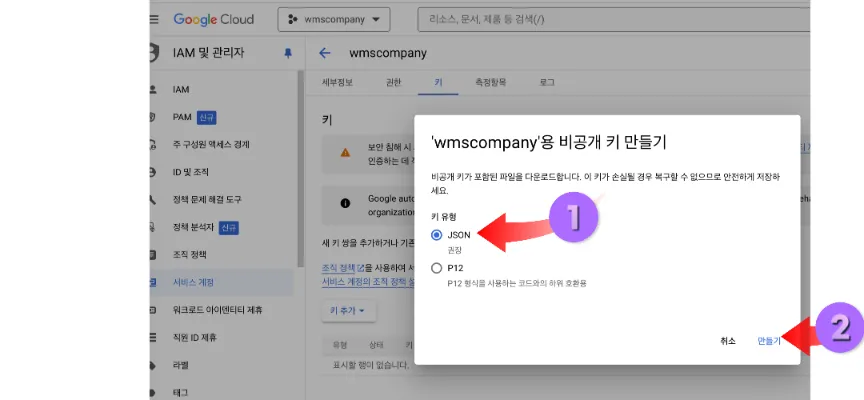Switch to the 권한 tab
Screen dimensions: 864x400
[x=393, y=83]
